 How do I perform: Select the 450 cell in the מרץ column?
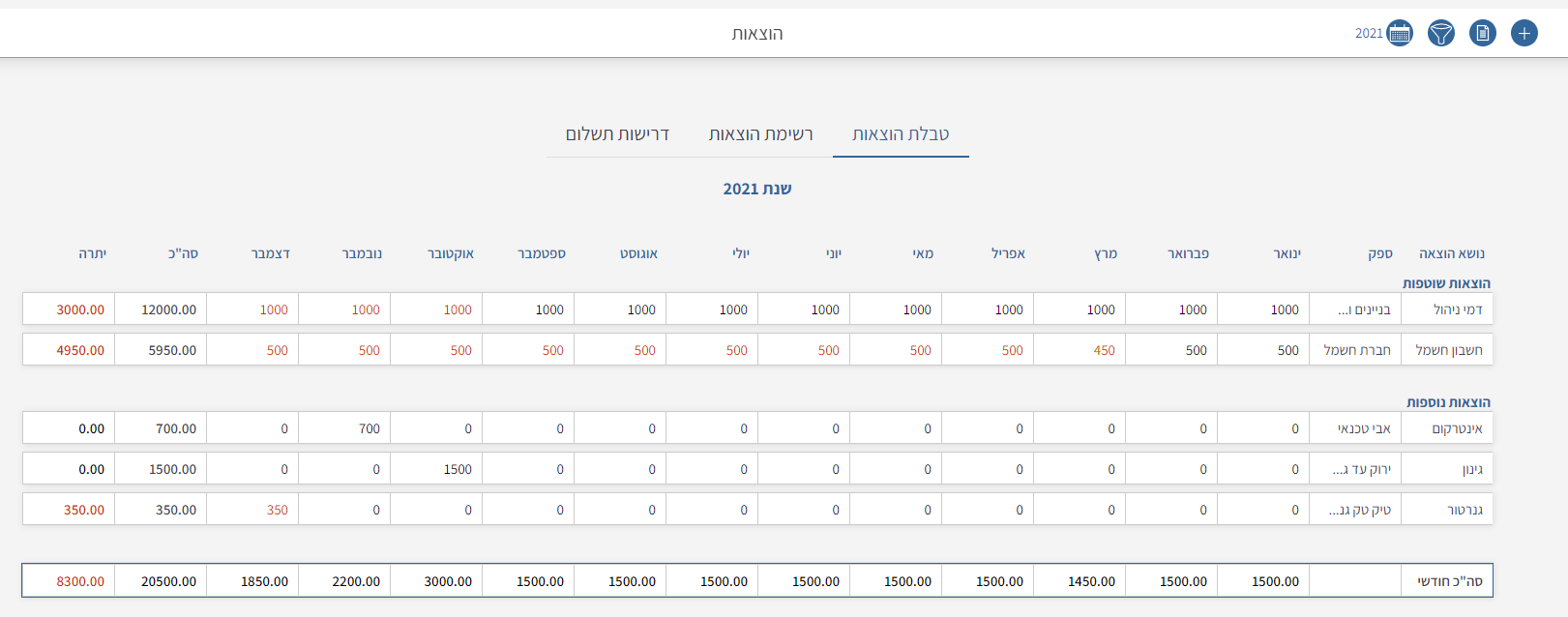tap(1104, 350)
